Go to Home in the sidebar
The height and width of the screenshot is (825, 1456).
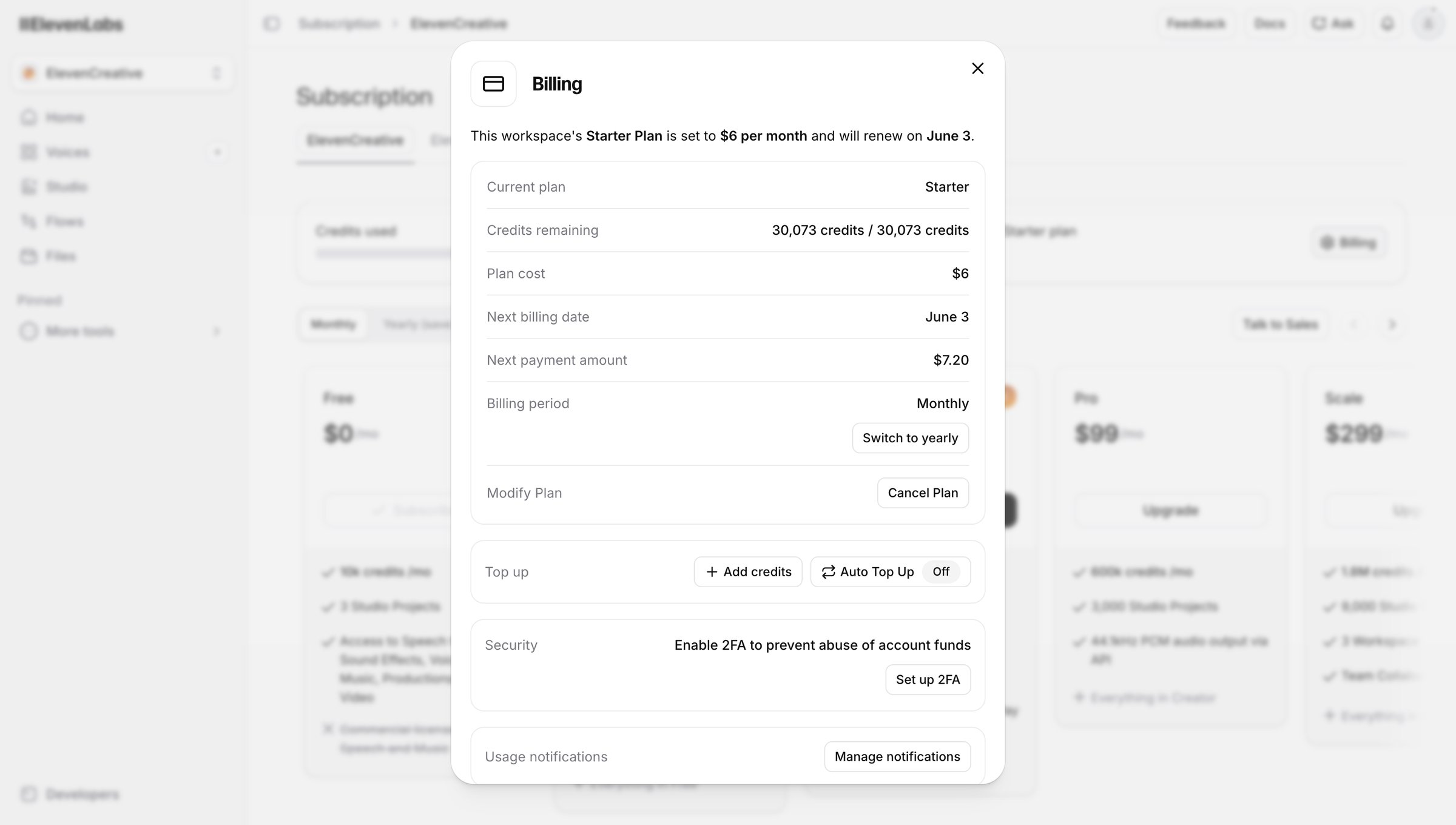click(x=65, y=117)
